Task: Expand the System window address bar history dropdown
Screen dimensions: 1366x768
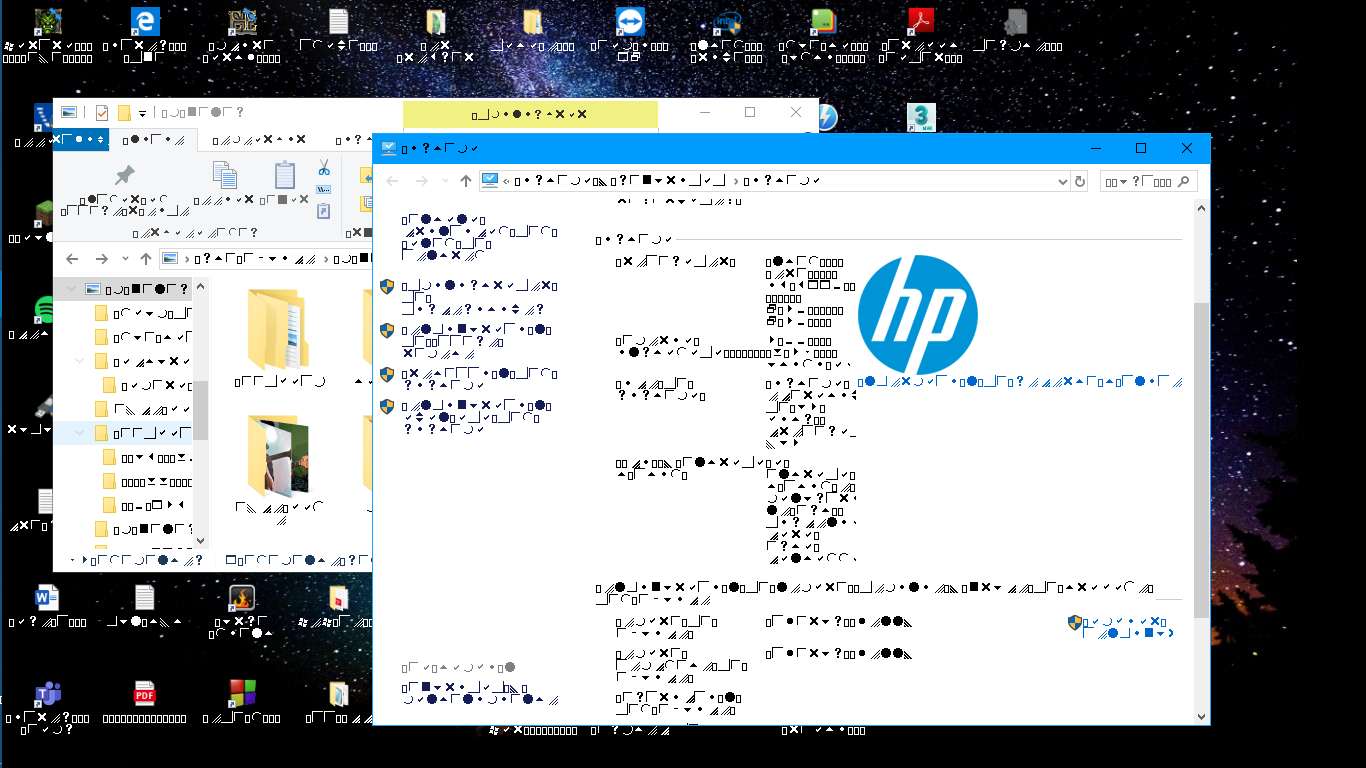Action: coord(1063,181)
